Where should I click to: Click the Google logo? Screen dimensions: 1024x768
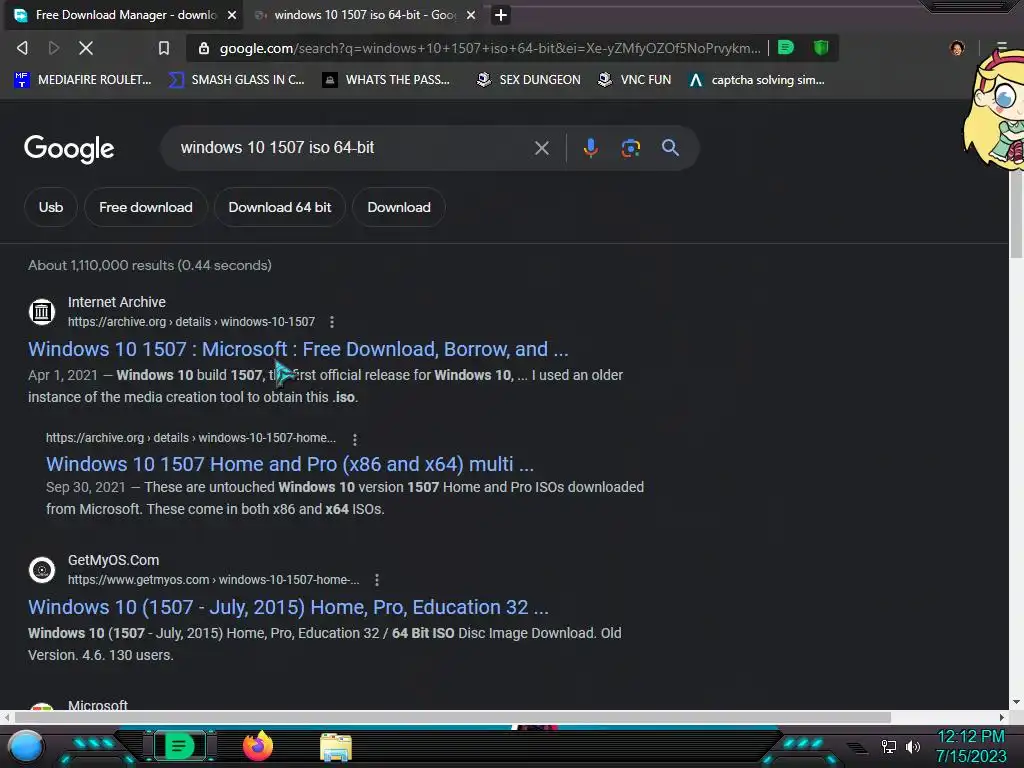click(x=69, y=149)
